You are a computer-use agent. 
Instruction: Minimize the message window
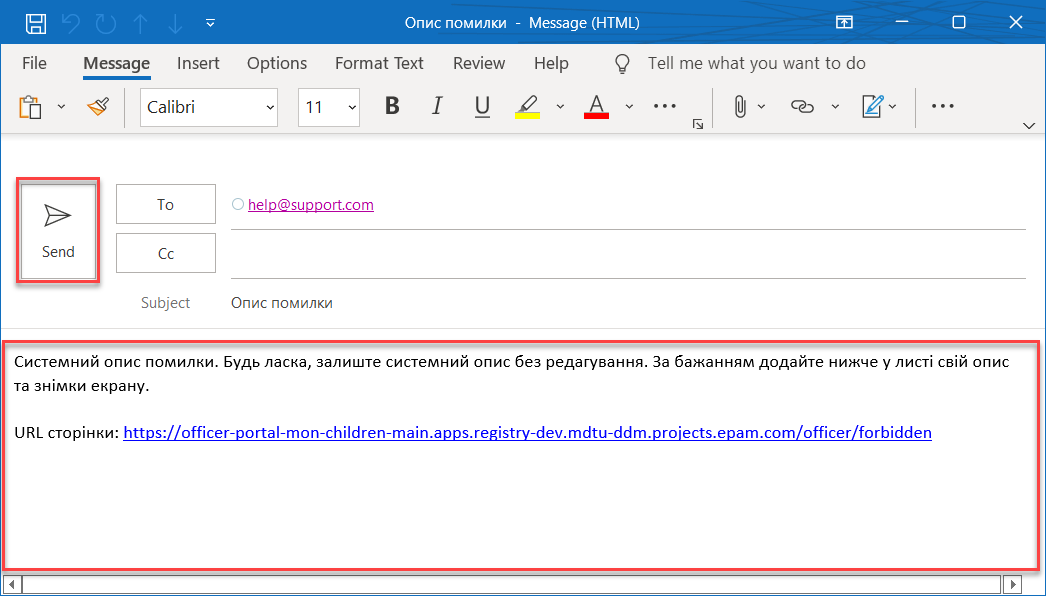[x=902, y=23]
